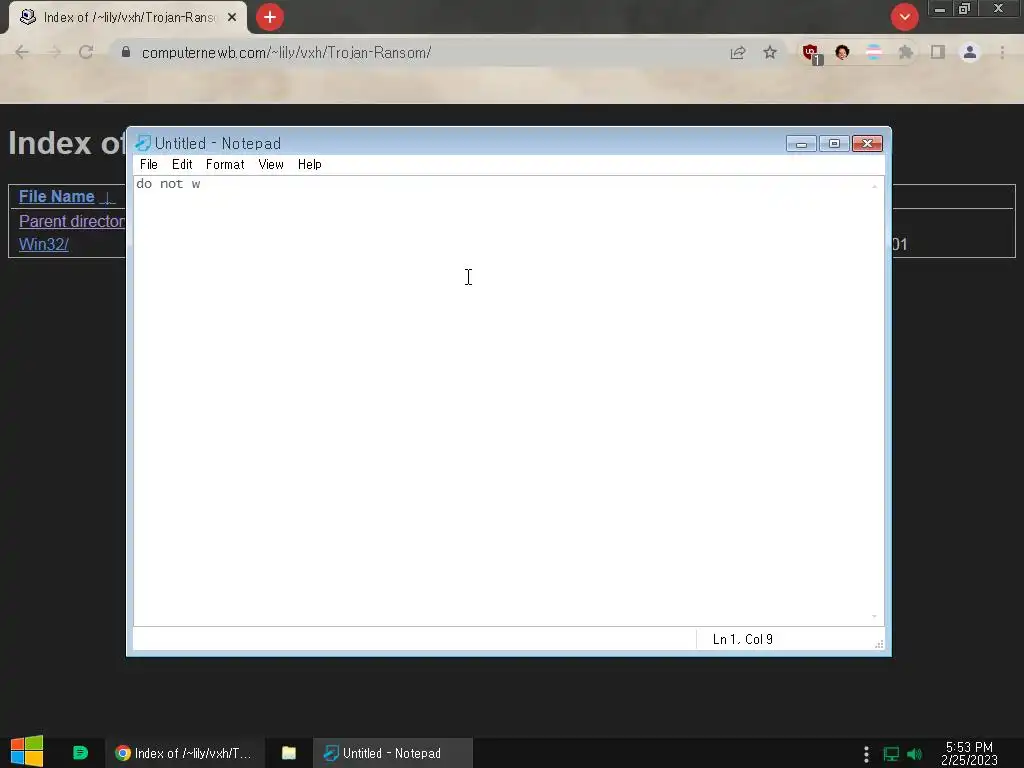Image resolution: width=1024 pixels, height=768 pixels.
Task: Open the browser profile avatar
Action: 970,52
